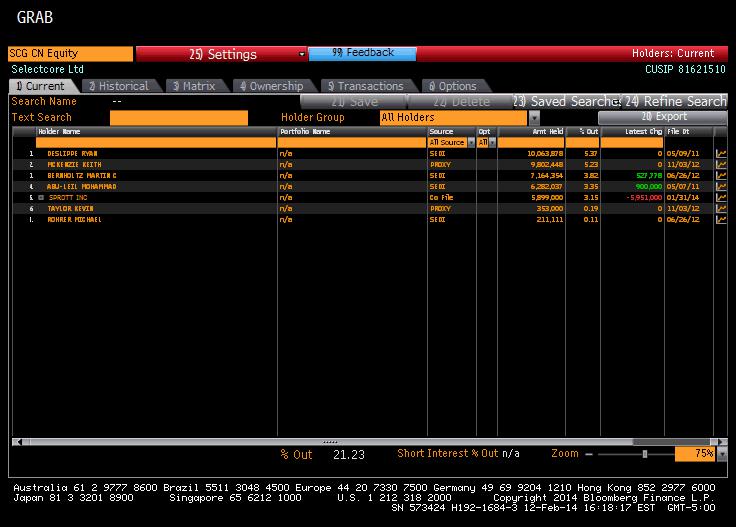Sort by Holder Name column header
The image size is (736, 527).
(x=156, y=132)
